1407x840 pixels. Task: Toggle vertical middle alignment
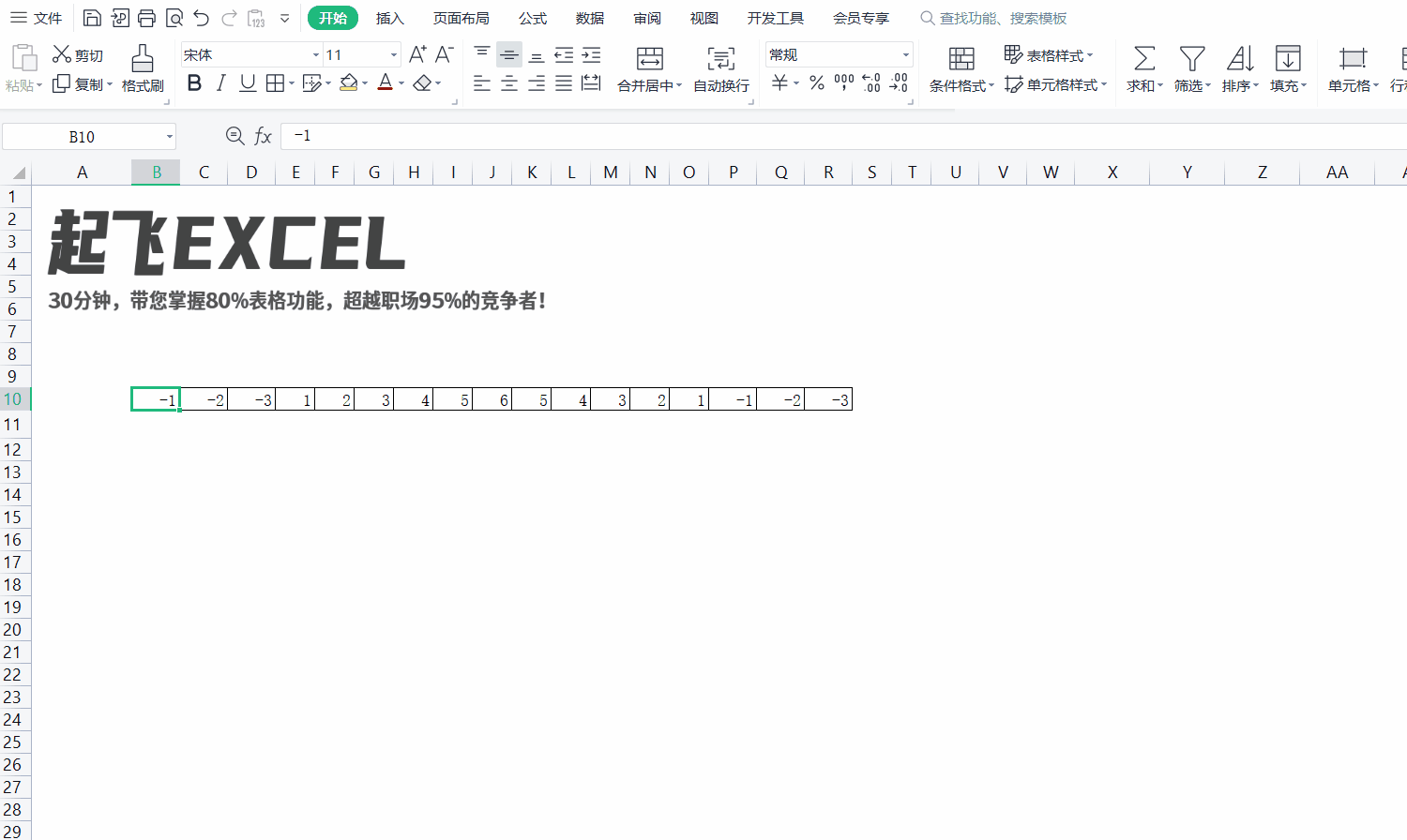(509, 54)
